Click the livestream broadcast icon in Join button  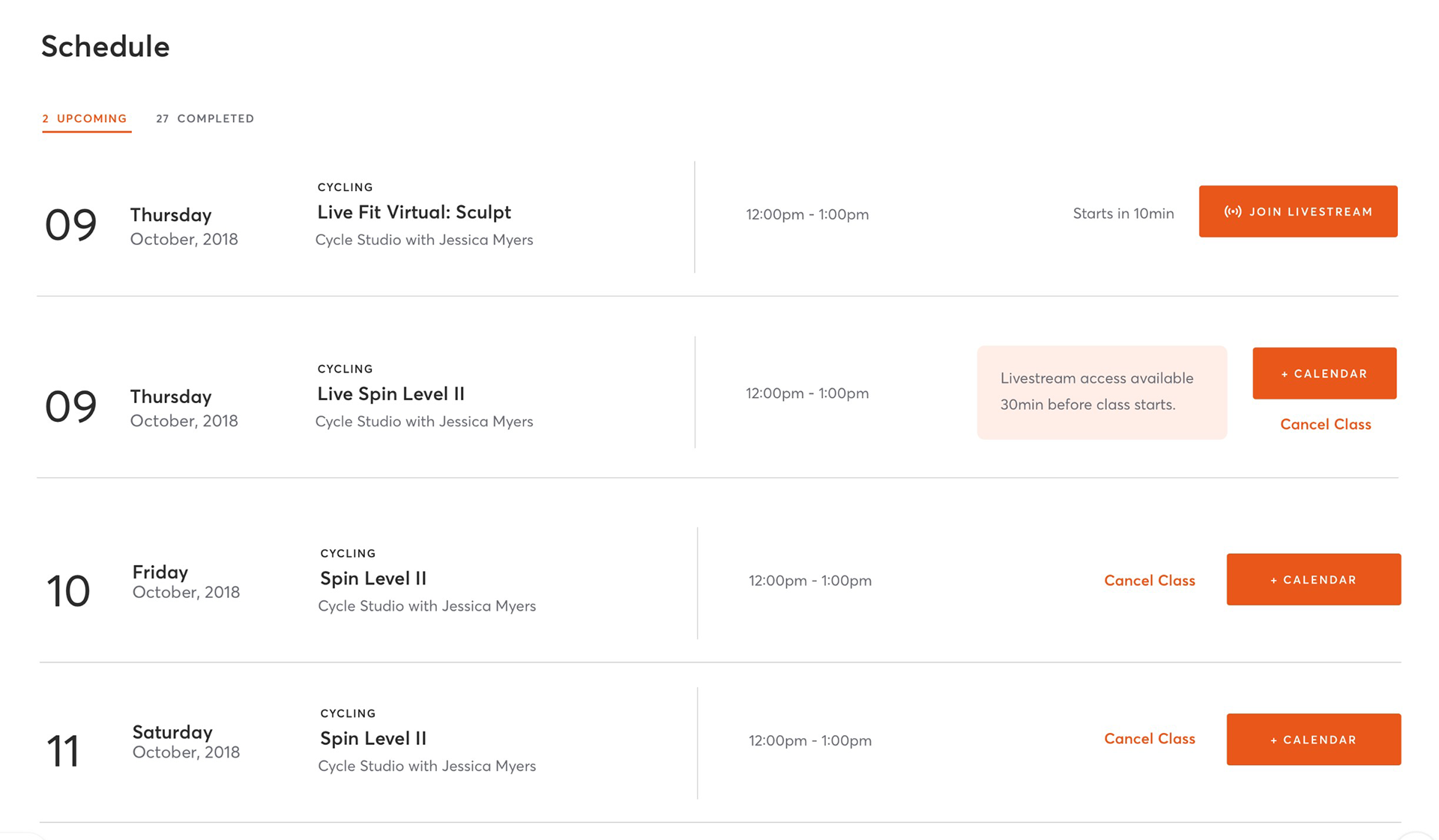(x=1233, y=212)
